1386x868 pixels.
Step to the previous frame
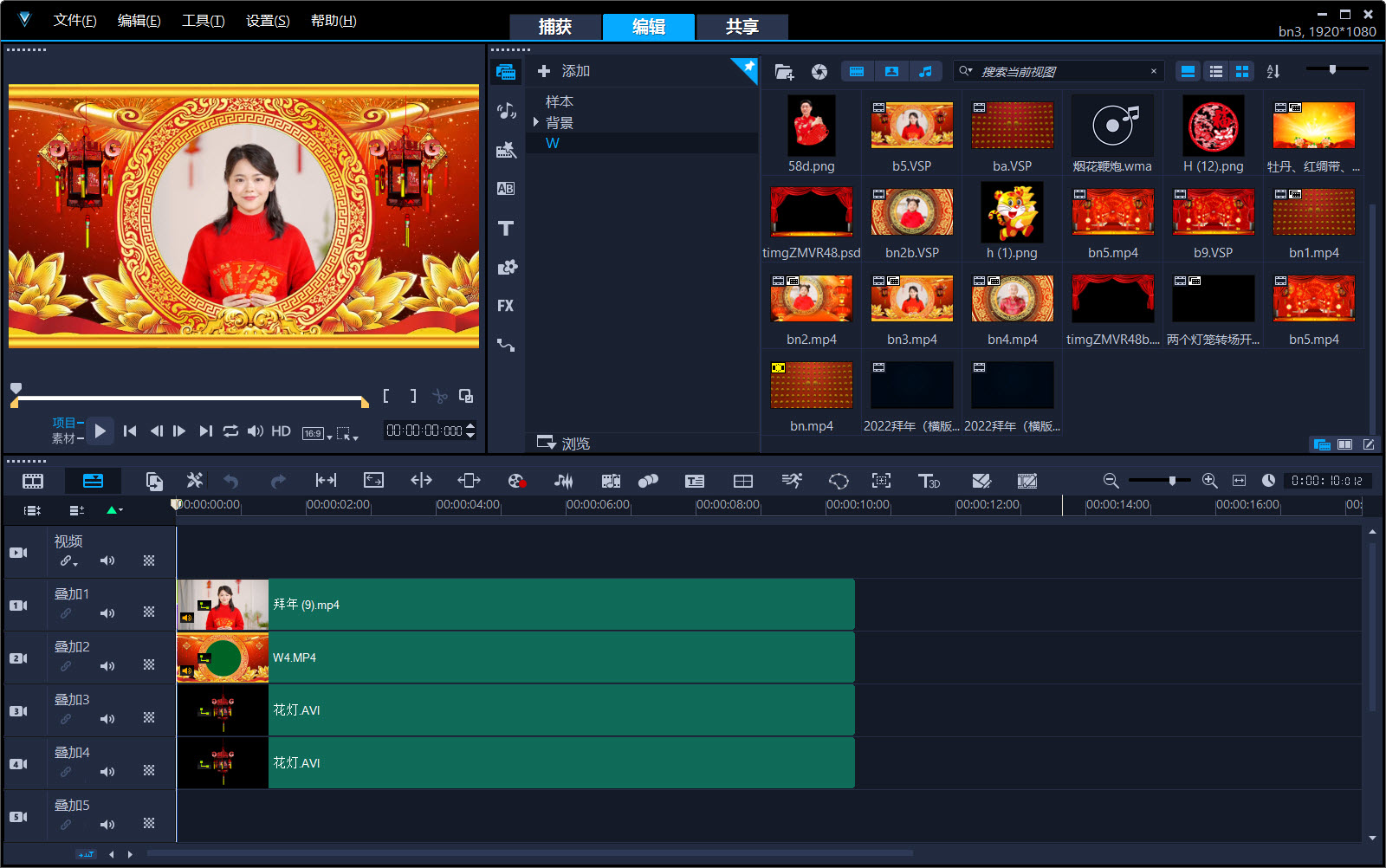pyautogui.click(x=156, y=431)
